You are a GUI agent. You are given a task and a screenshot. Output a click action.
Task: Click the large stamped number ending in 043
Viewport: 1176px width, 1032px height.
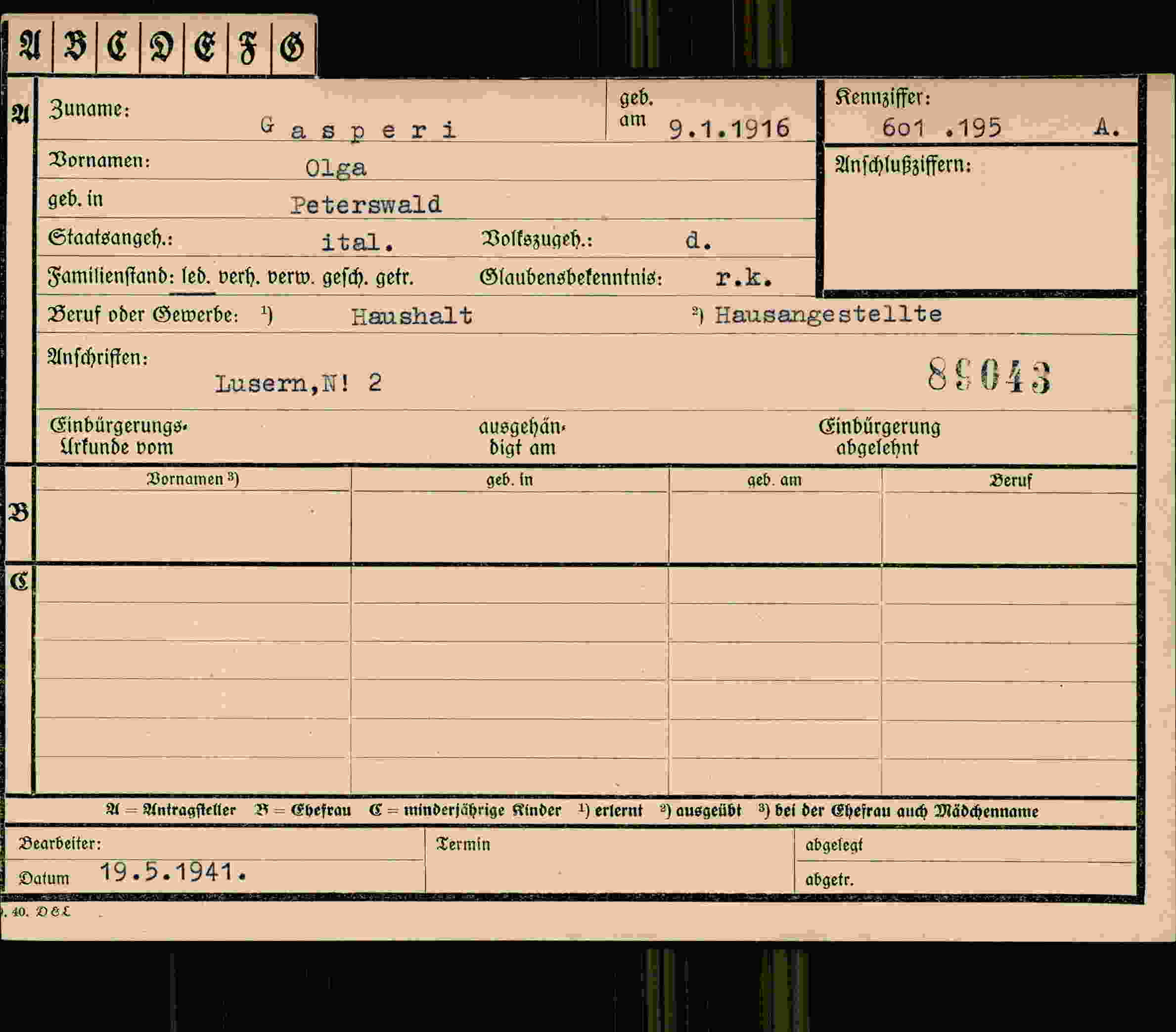pyautogui.click(x=989, y=376)
